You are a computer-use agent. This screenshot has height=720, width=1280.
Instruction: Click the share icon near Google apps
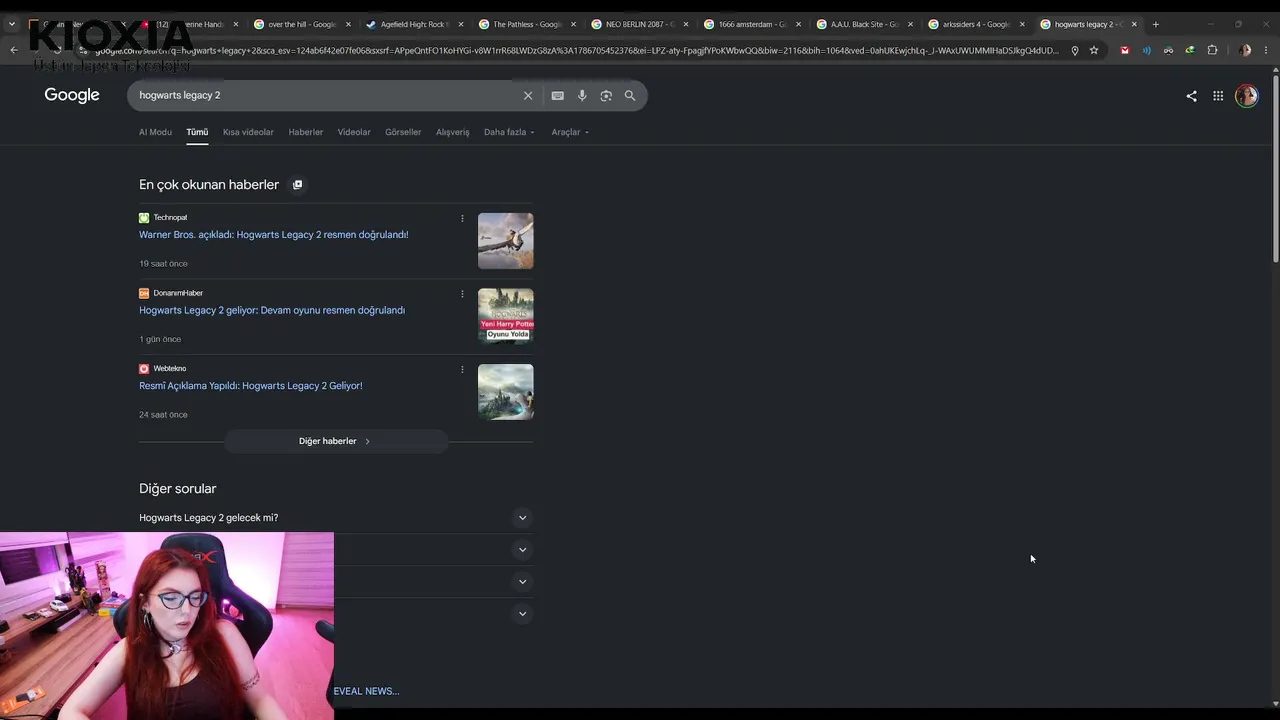1191,96
